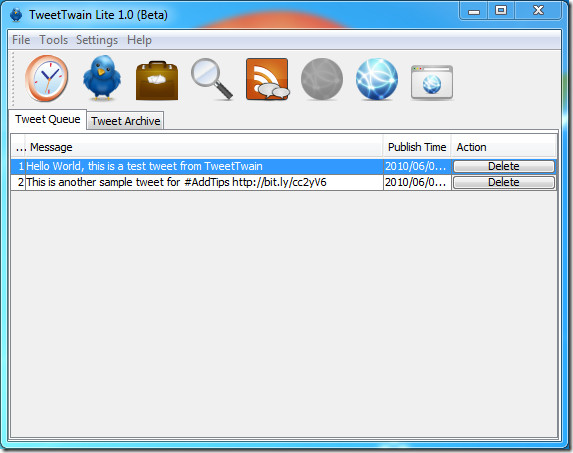The image size is (573, 453).
Task: Click the Action column header
Action: [504, 147]
